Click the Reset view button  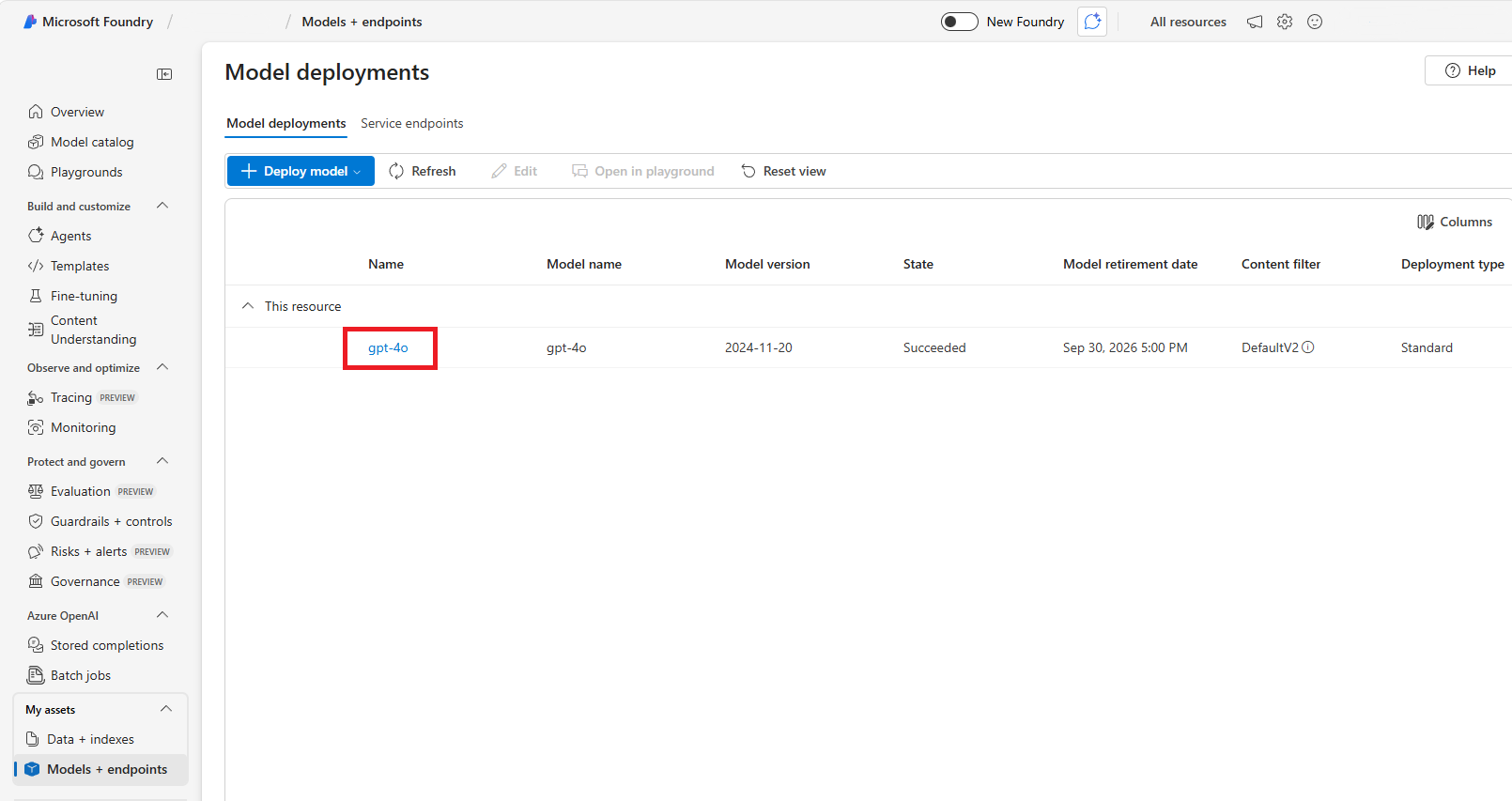pyautogui.click(x=784, y=171)
